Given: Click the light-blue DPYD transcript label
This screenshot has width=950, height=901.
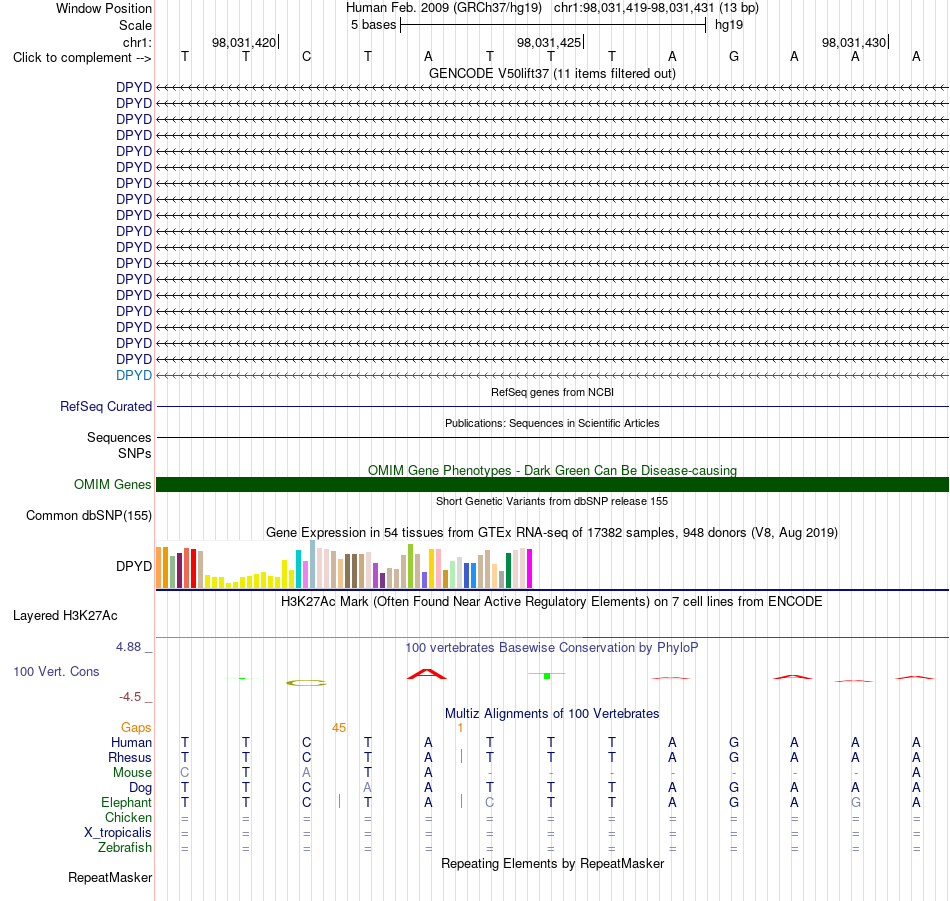Looking at the screenshot, I should tap(133, 375).
